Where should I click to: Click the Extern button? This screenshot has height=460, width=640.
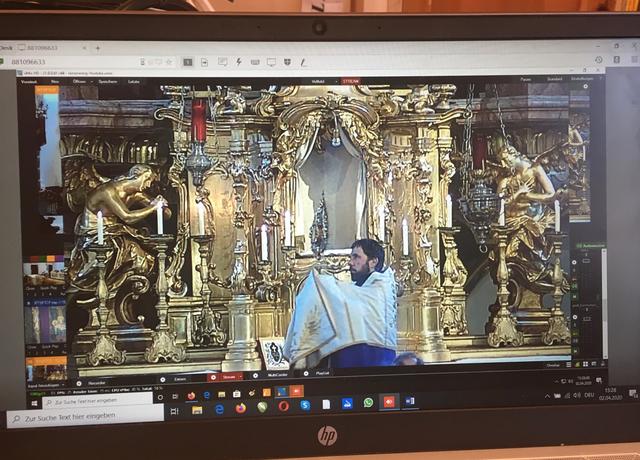tap(180, 379)
